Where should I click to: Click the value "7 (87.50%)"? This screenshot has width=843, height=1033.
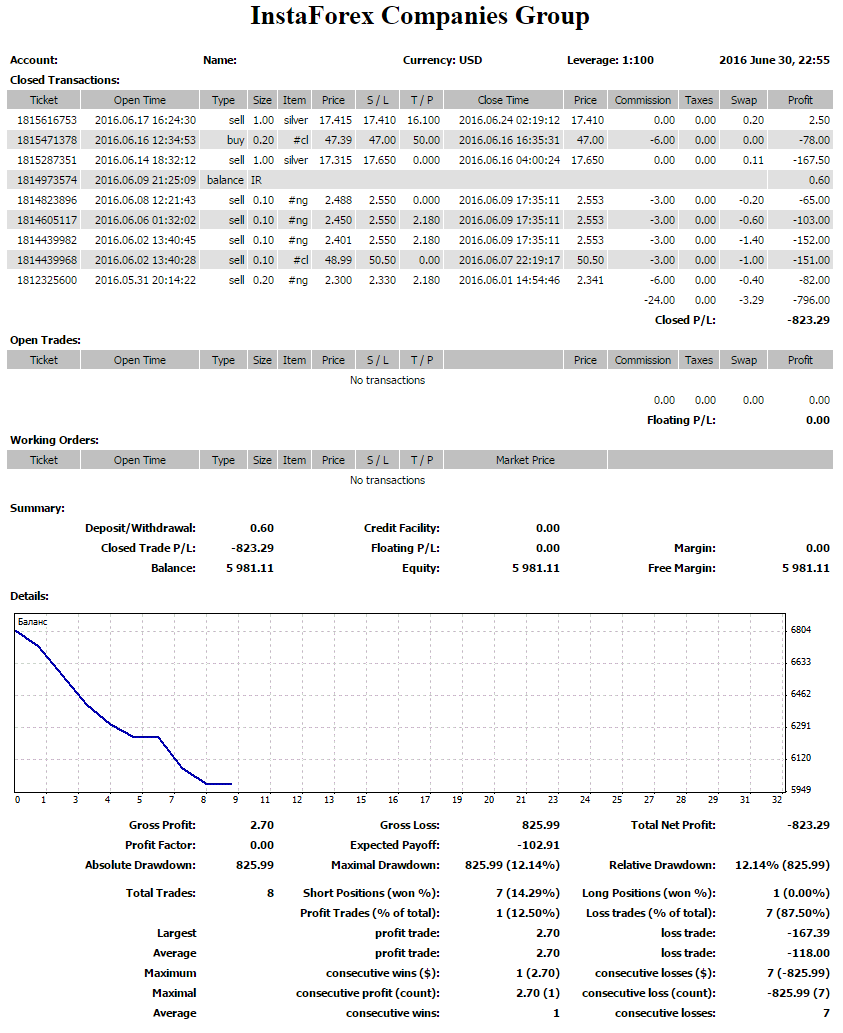798,913
